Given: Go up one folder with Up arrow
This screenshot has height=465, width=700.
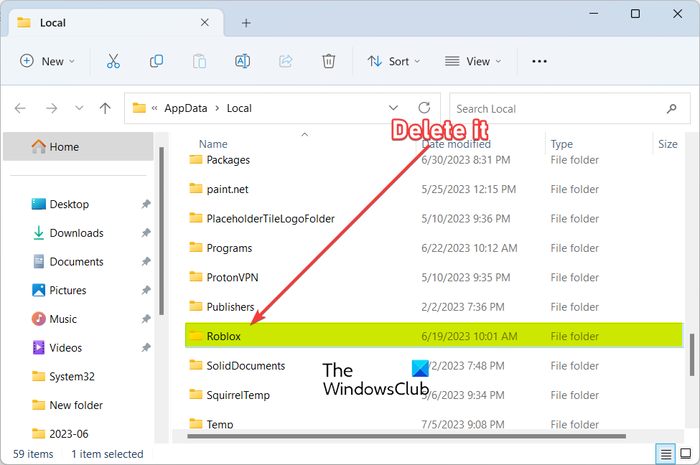Looking at the screenshot, I should point(105,108).
